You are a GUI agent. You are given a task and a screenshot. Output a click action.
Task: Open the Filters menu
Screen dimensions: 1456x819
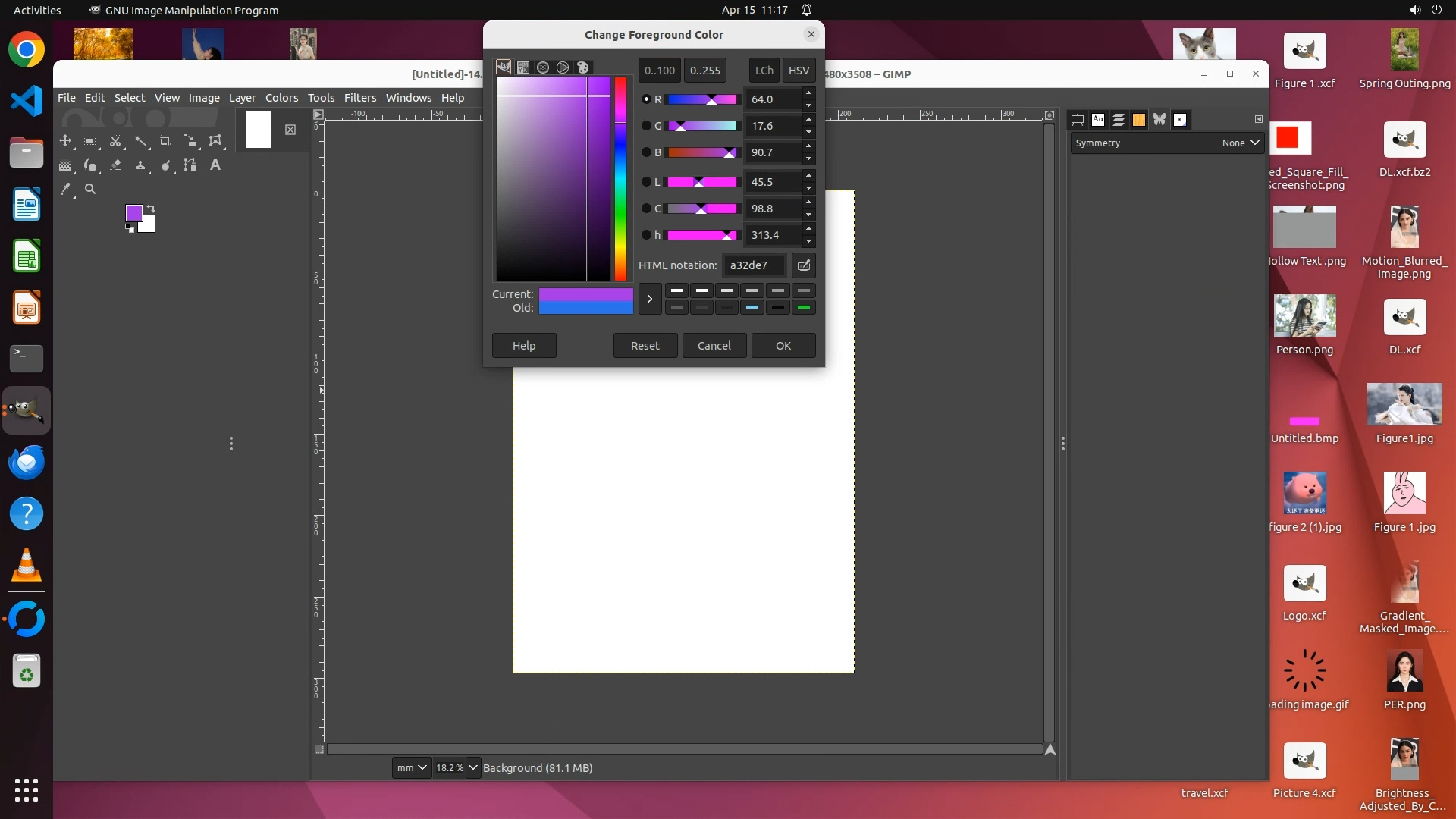(359, 98)
